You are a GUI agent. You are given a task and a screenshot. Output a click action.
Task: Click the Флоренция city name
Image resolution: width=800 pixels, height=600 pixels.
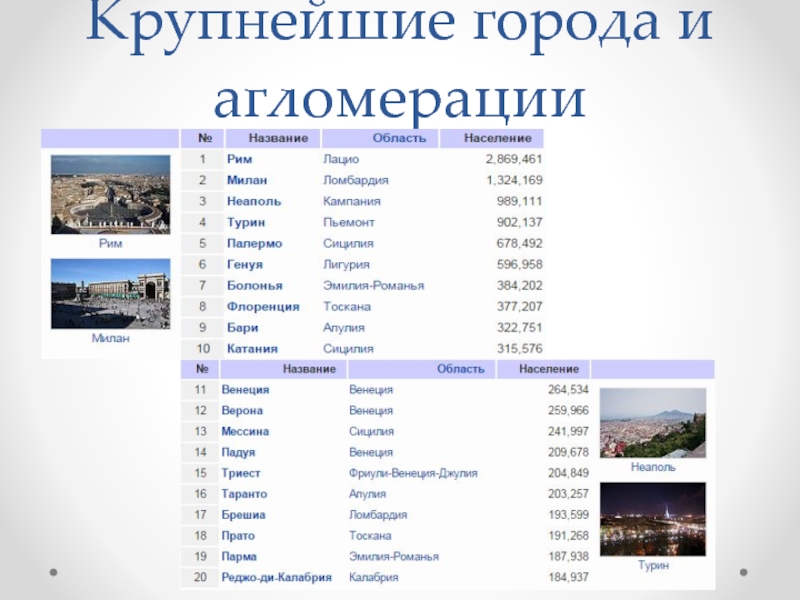coord(263,306)
